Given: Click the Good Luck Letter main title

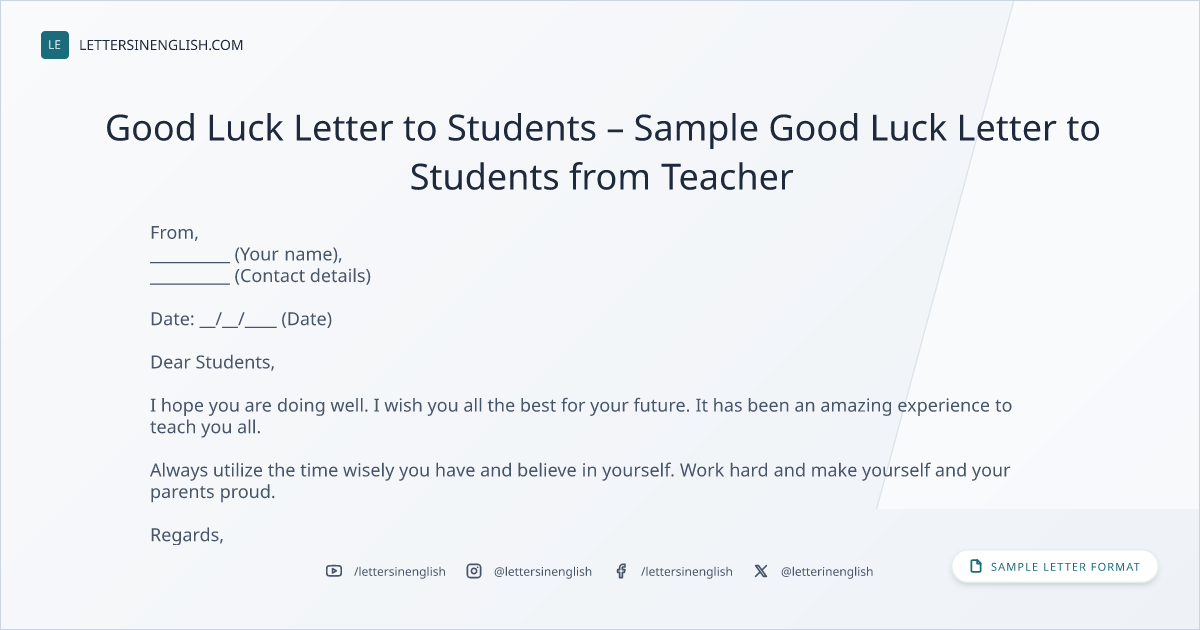Looking at the screenshot, I should (602, 152).
